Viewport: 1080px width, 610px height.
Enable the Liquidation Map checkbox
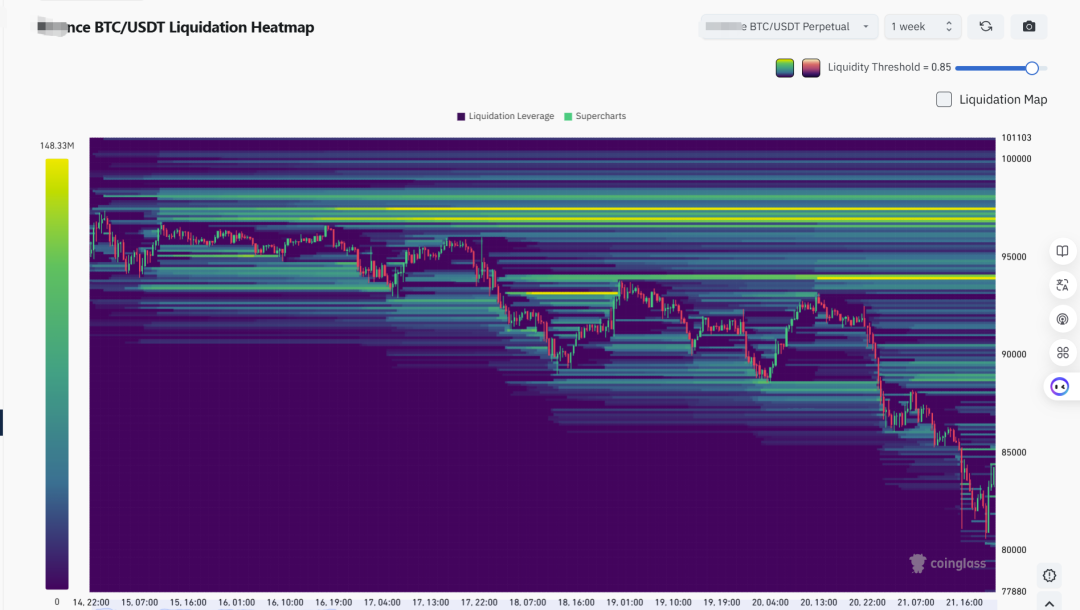pyautogui.click(x=944, y=99)
